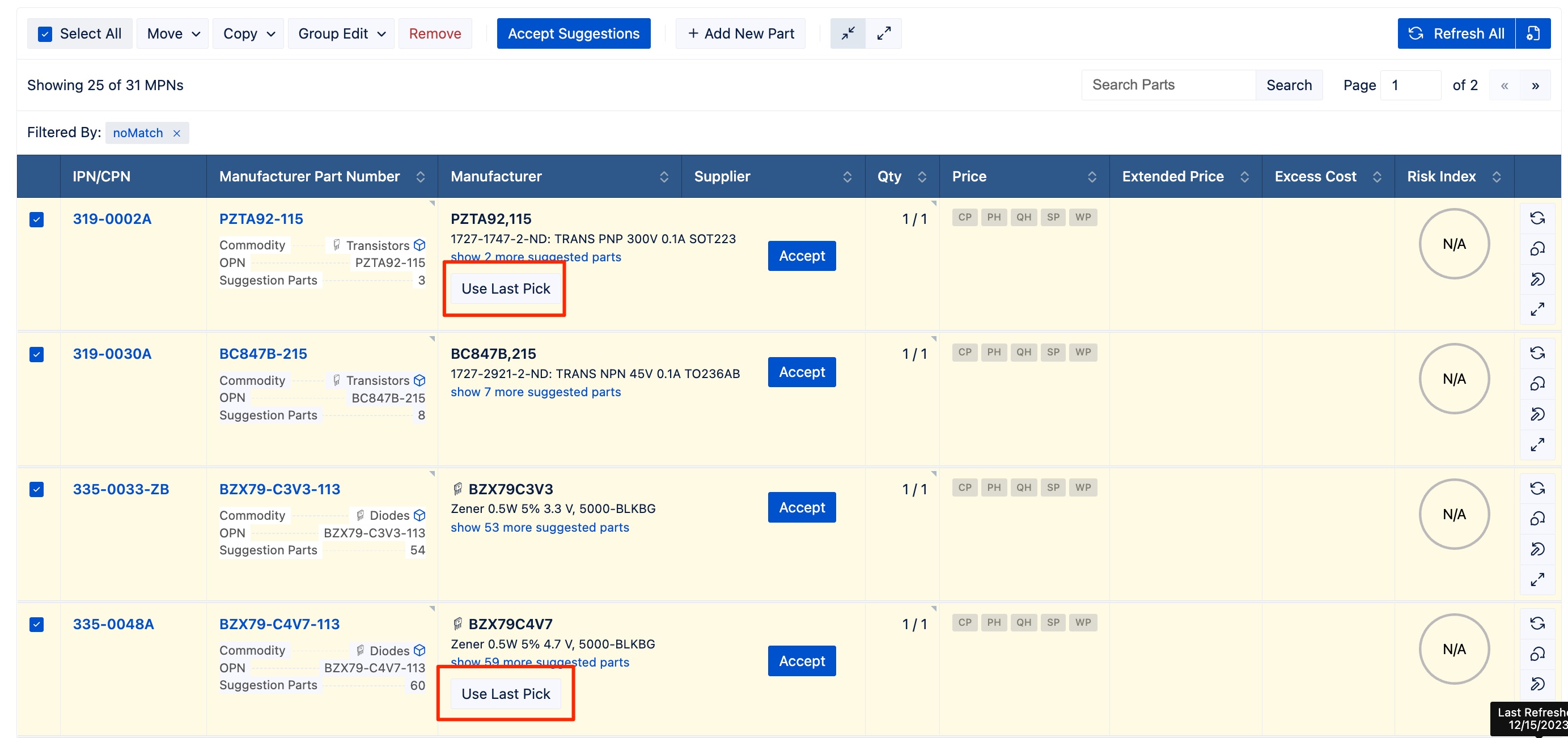Screen dimensions: 1568x738
Task: Expand row 319-0002A with its arrows icon
Action: coord(1537,309)
